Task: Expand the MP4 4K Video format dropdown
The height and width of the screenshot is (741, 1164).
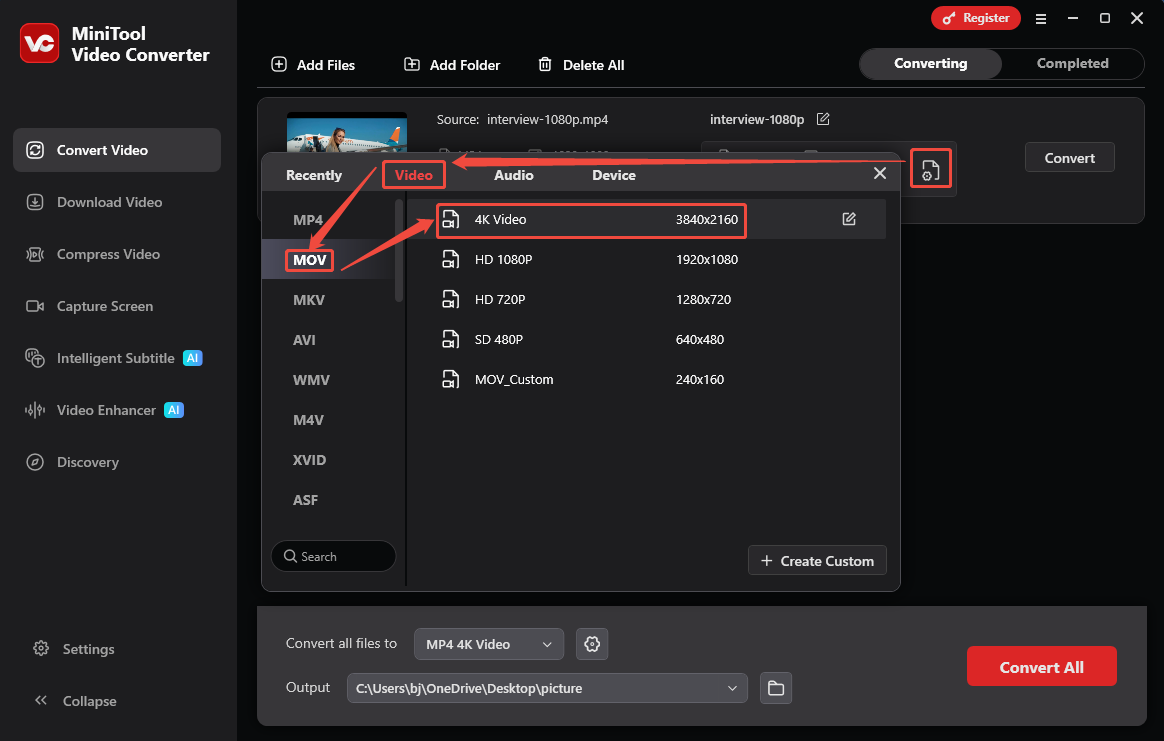Action: point(488,644)
